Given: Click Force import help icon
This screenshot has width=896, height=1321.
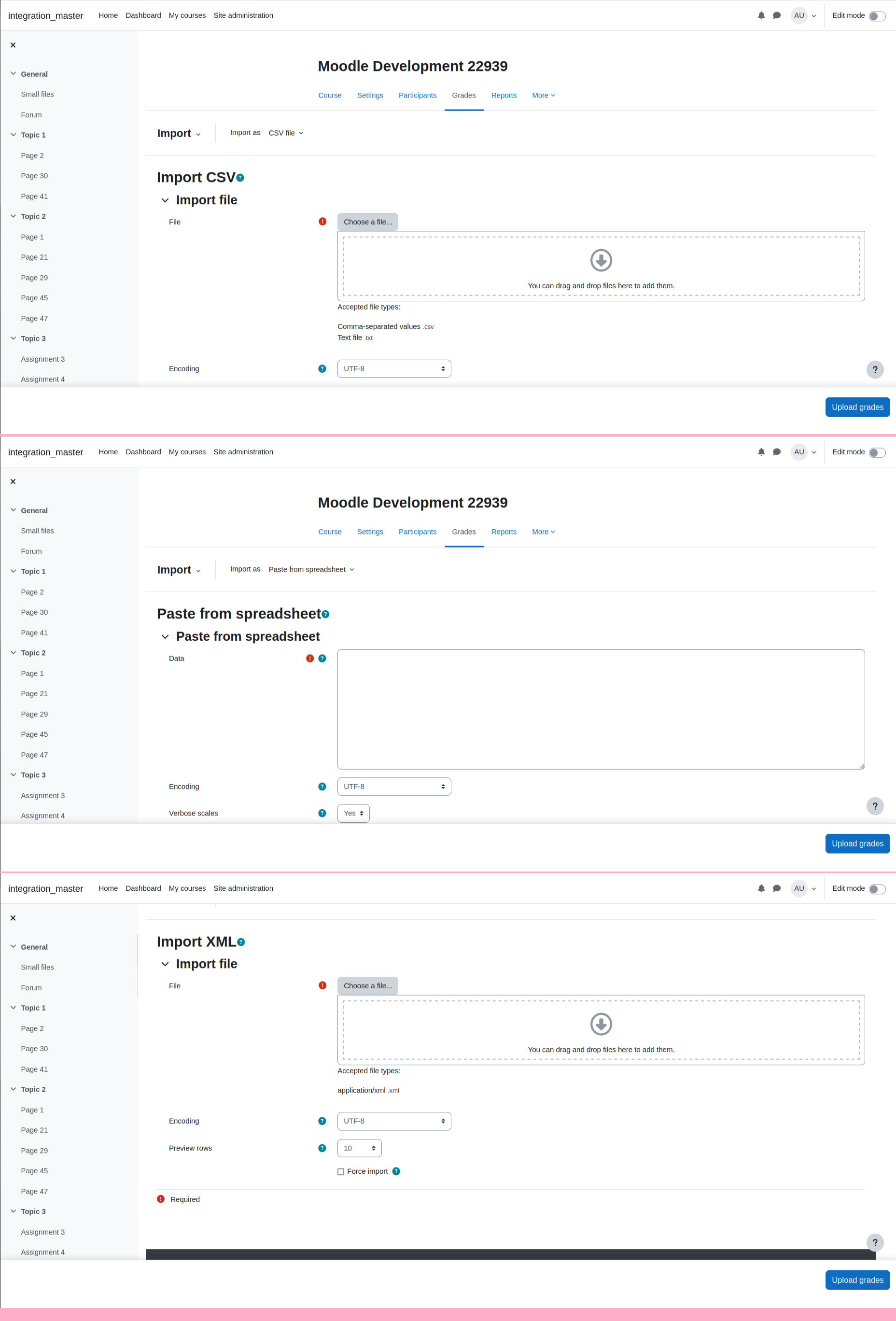Looking at the screenshot, I should click(396, 1171).
